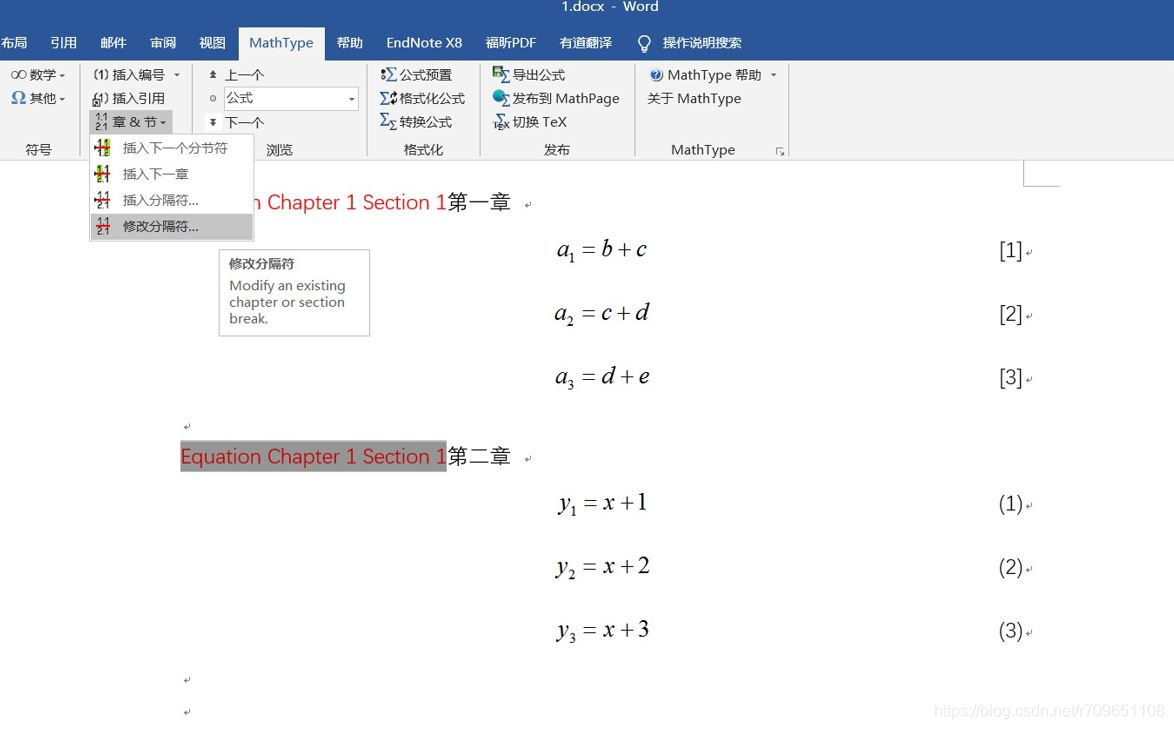Click the down arrow icon beside 下一个
The width and height of the screenshot is (1174, 729).
click(x=213, y=123)
